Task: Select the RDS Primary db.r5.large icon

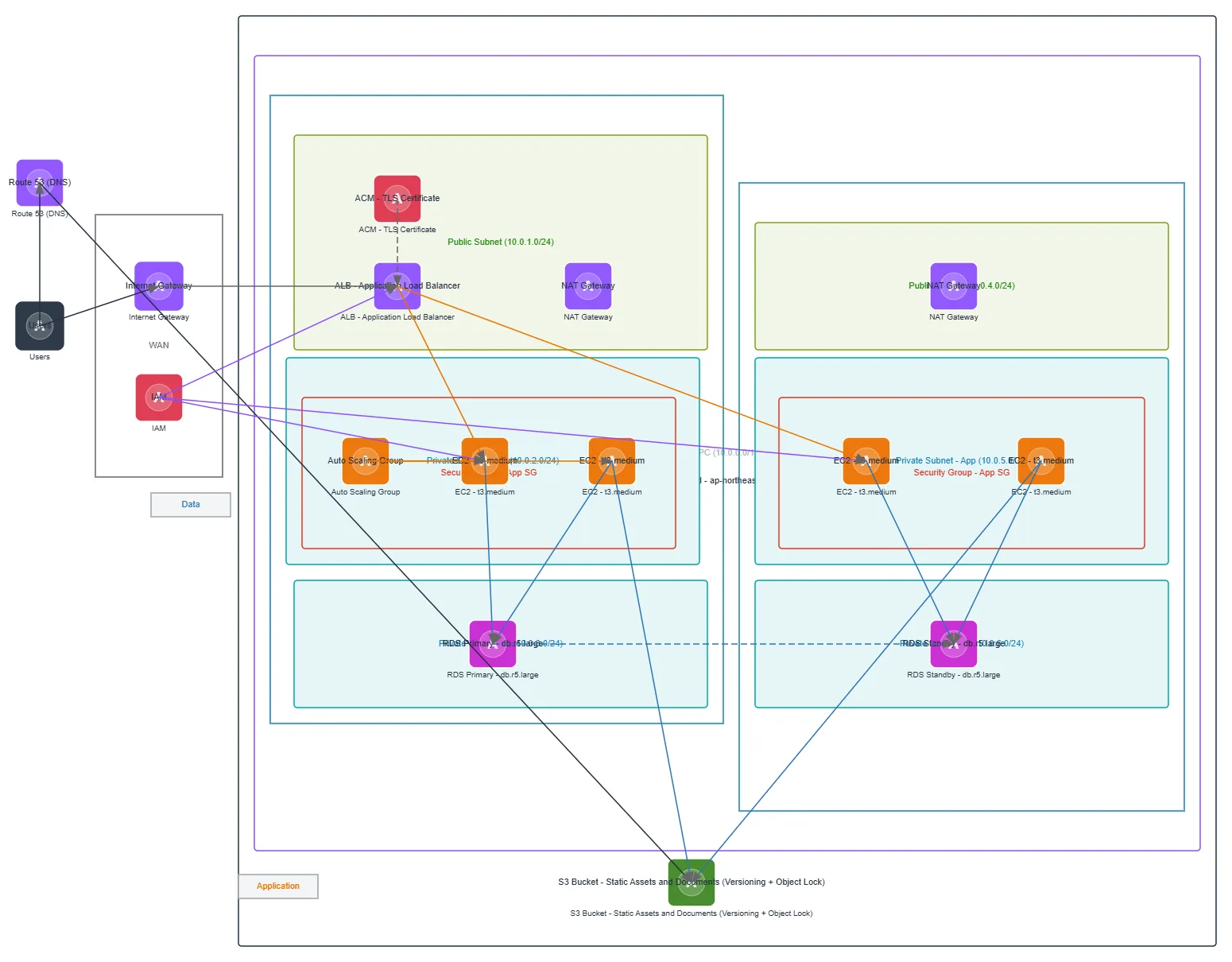Action: click(493, 644)
